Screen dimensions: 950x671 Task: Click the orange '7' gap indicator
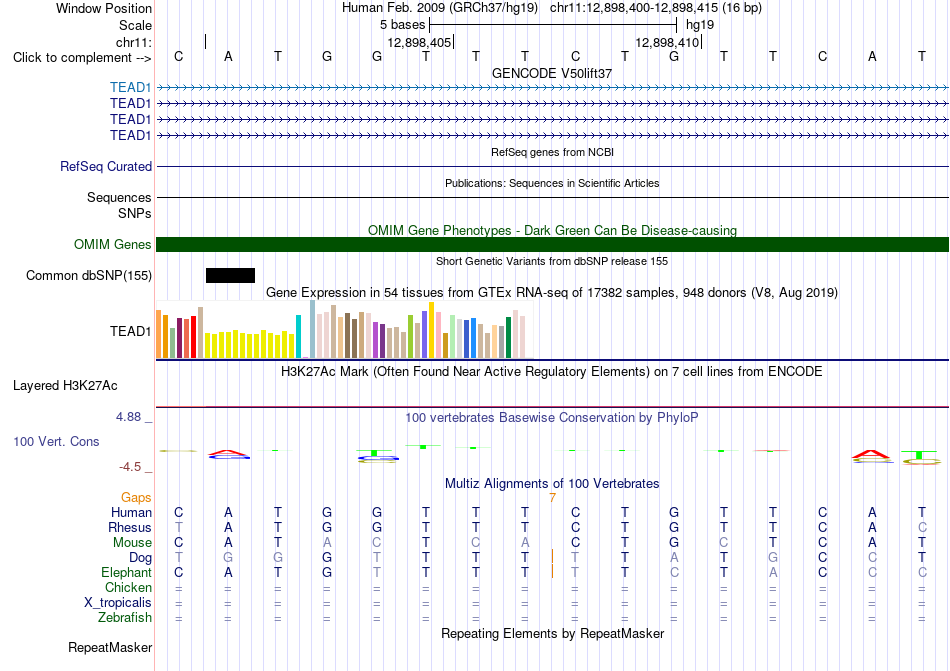pos(553,498)
